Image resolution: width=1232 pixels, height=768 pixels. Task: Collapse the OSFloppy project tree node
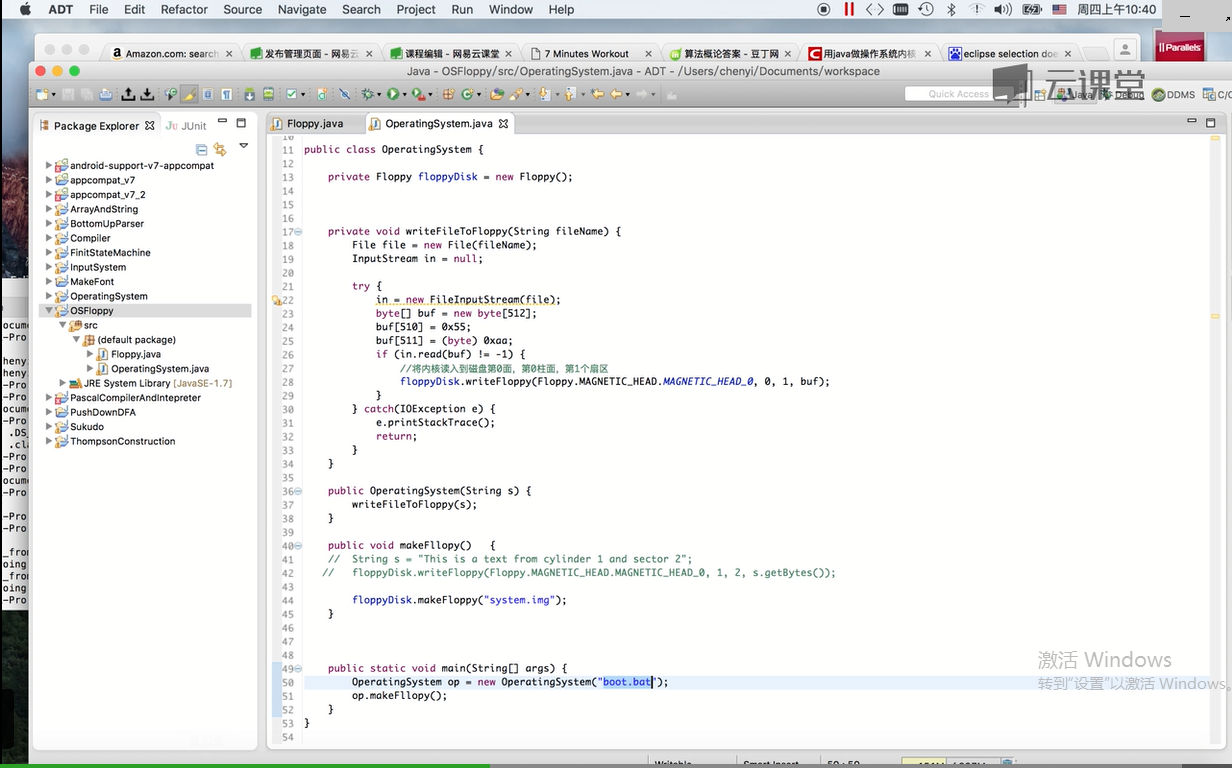pyautogui.click(x=49, y=311)
